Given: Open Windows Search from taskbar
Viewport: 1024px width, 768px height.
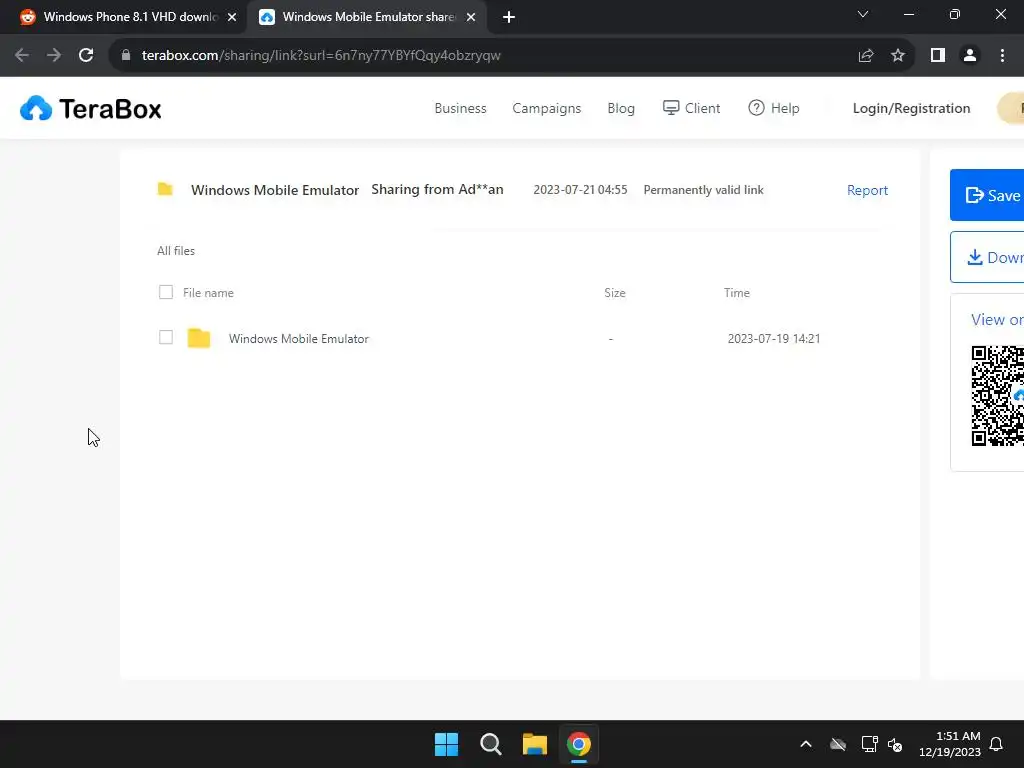Looking at the screenshot, I should tap(490, 744).
